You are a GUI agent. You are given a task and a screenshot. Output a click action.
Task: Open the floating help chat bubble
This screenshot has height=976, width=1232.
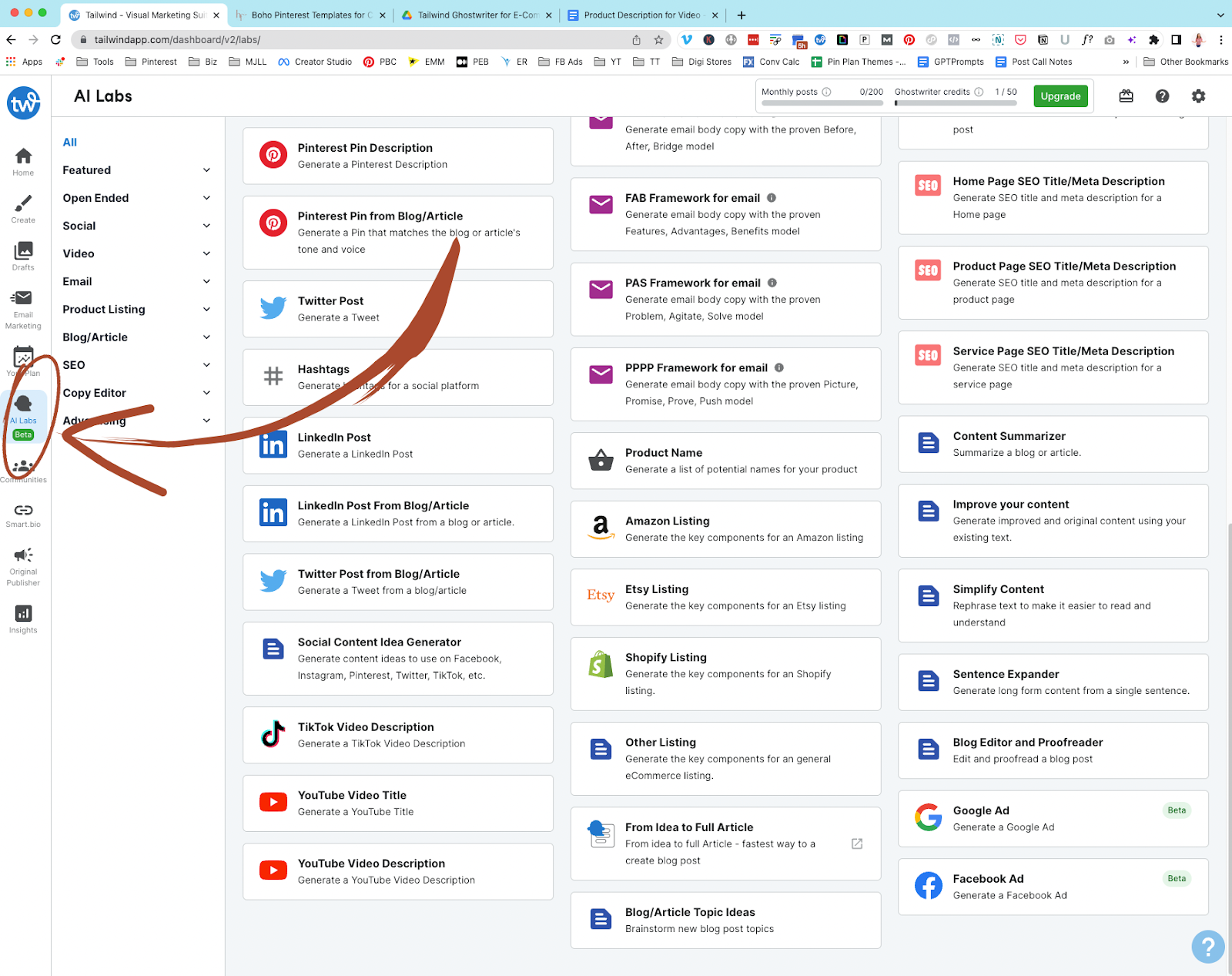click(1207, 946)
